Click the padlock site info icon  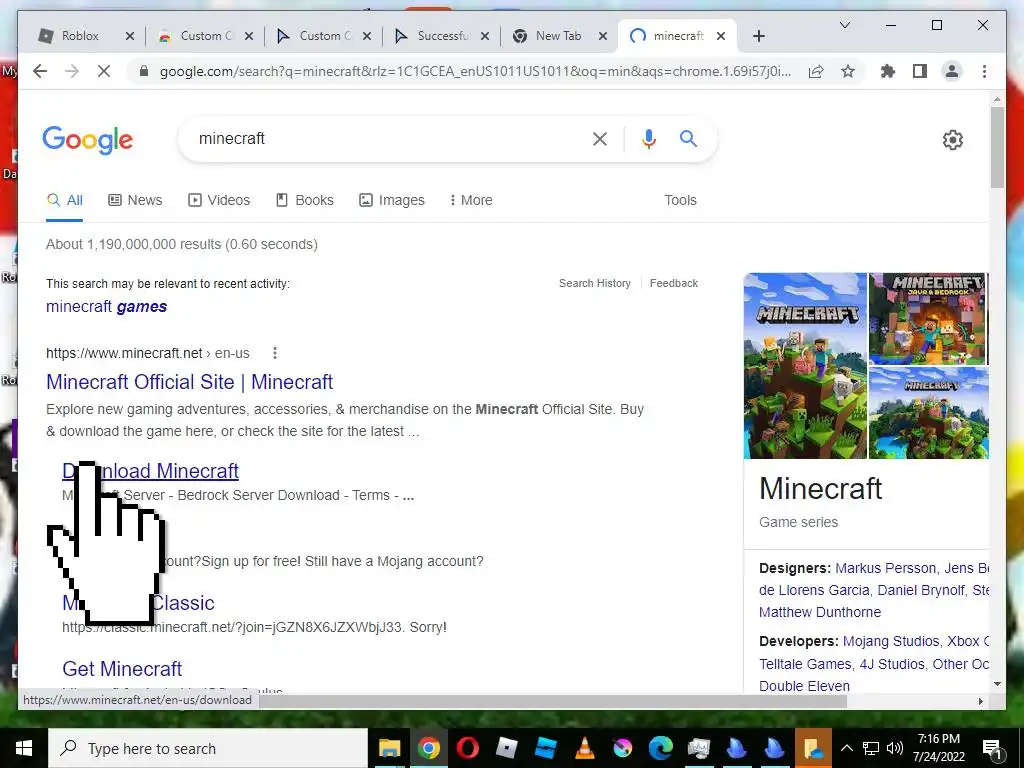click(144, 71)
